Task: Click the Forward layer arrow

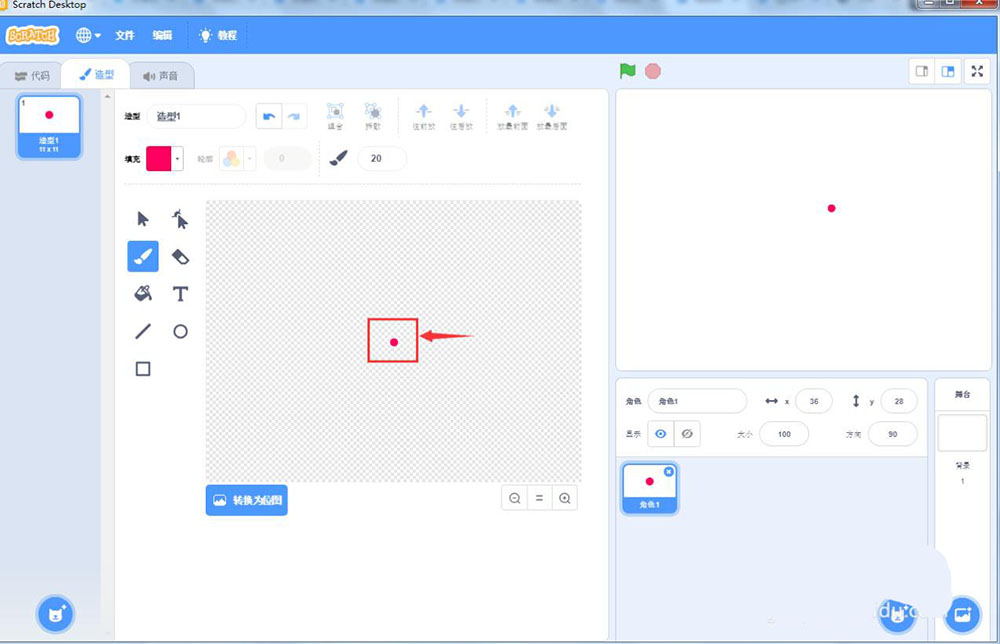Action: click(423, 117)
